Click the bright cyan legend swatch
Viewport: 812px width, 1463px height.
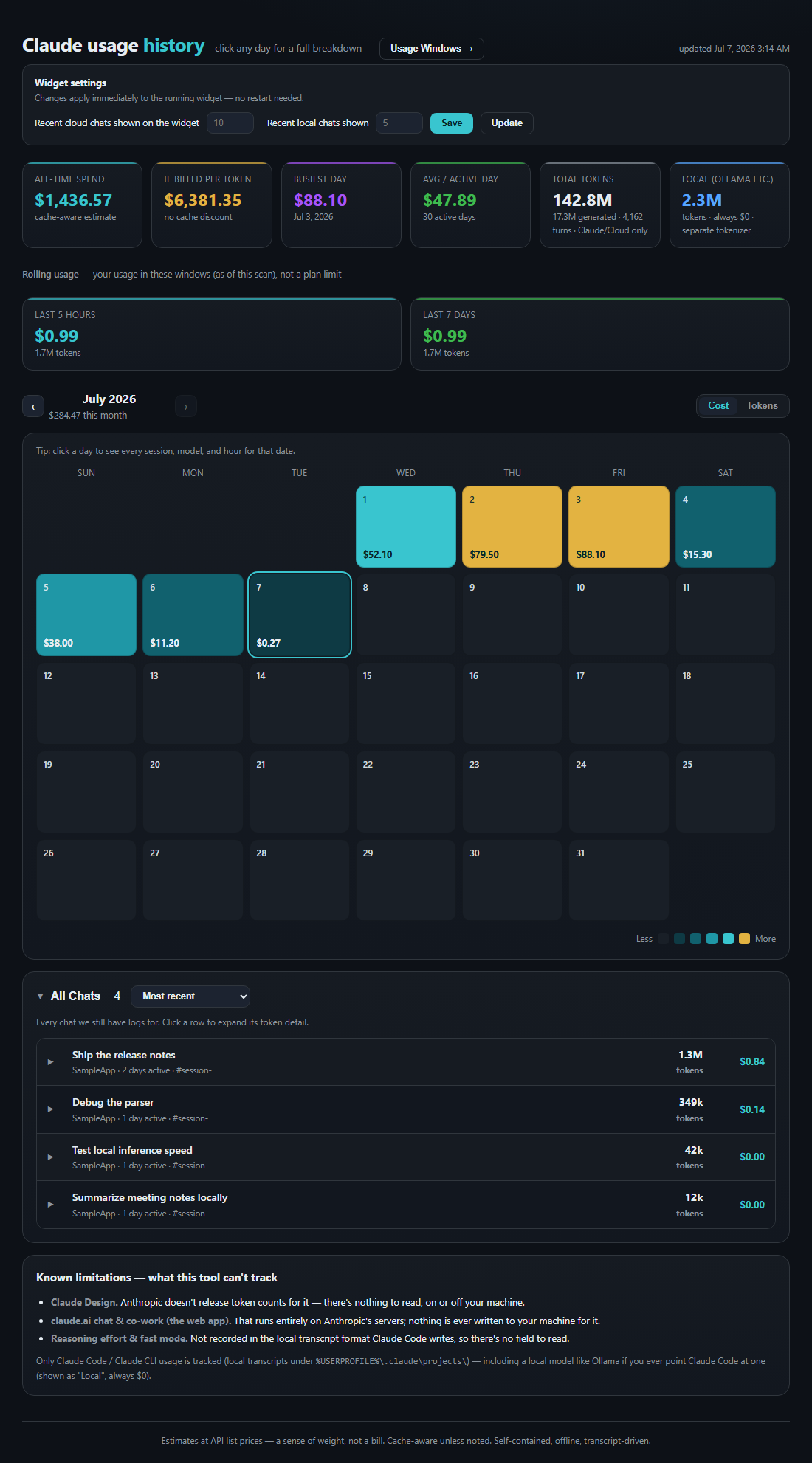(728, 939)
